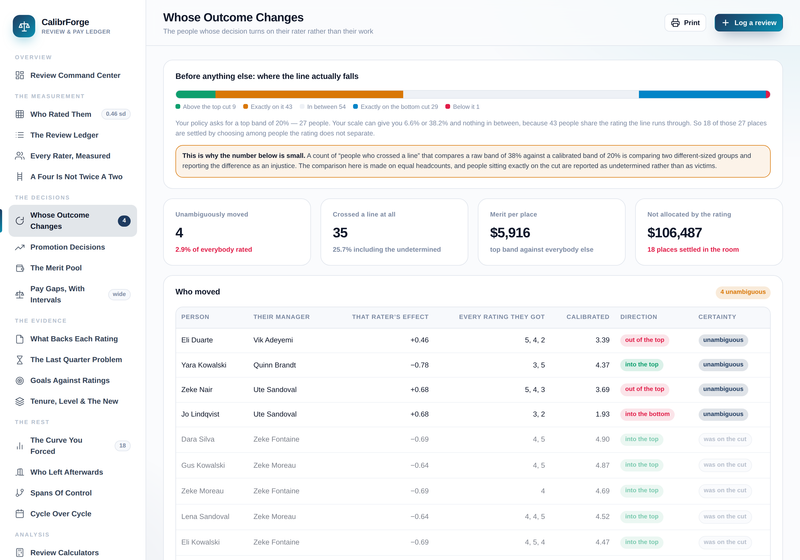
Task: Open Review Command Center via its grid icon
Action: click(x=19, y=75)
